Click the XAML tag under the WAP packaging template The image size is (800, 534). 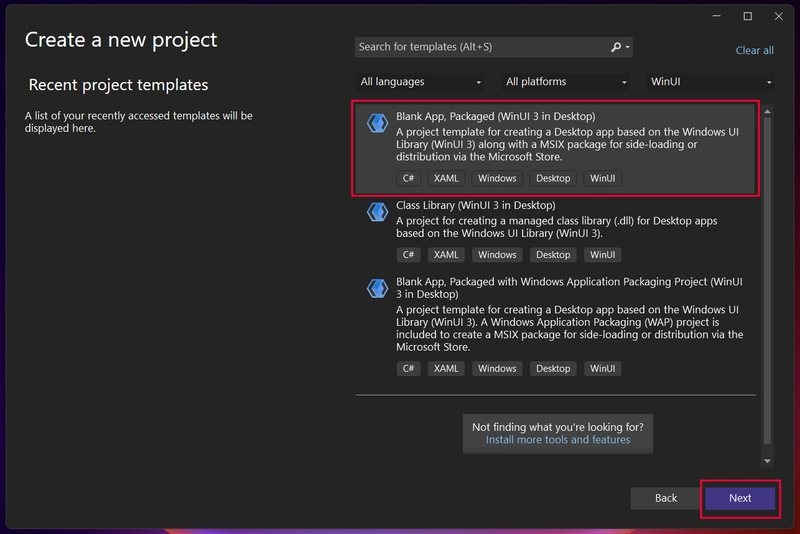[x=446, y=369]
